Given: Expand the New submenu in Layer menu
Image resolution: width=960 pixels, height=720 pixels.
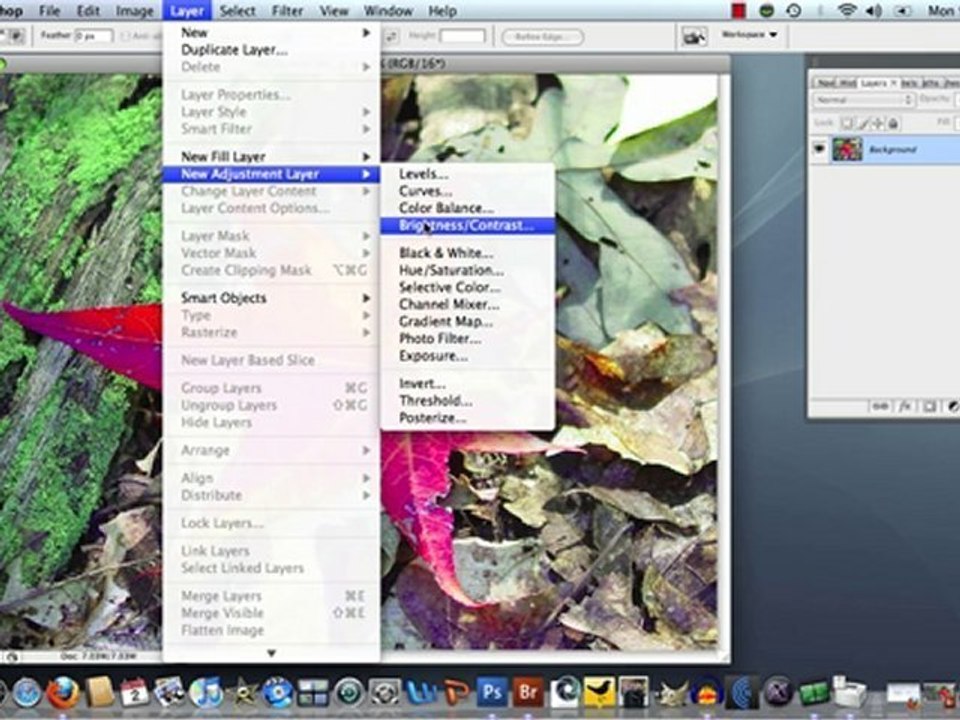Looking at the screenshot, I should coord(271,33).
